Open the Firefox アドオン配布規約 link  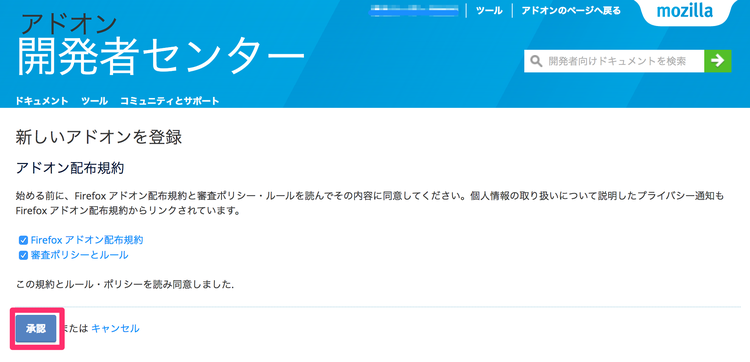coord(87,240)
